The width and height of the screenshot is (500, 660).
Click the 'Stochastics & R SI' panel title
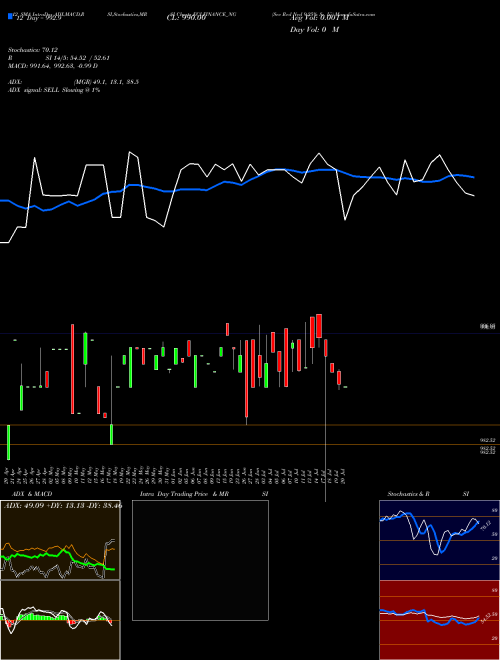428,494
